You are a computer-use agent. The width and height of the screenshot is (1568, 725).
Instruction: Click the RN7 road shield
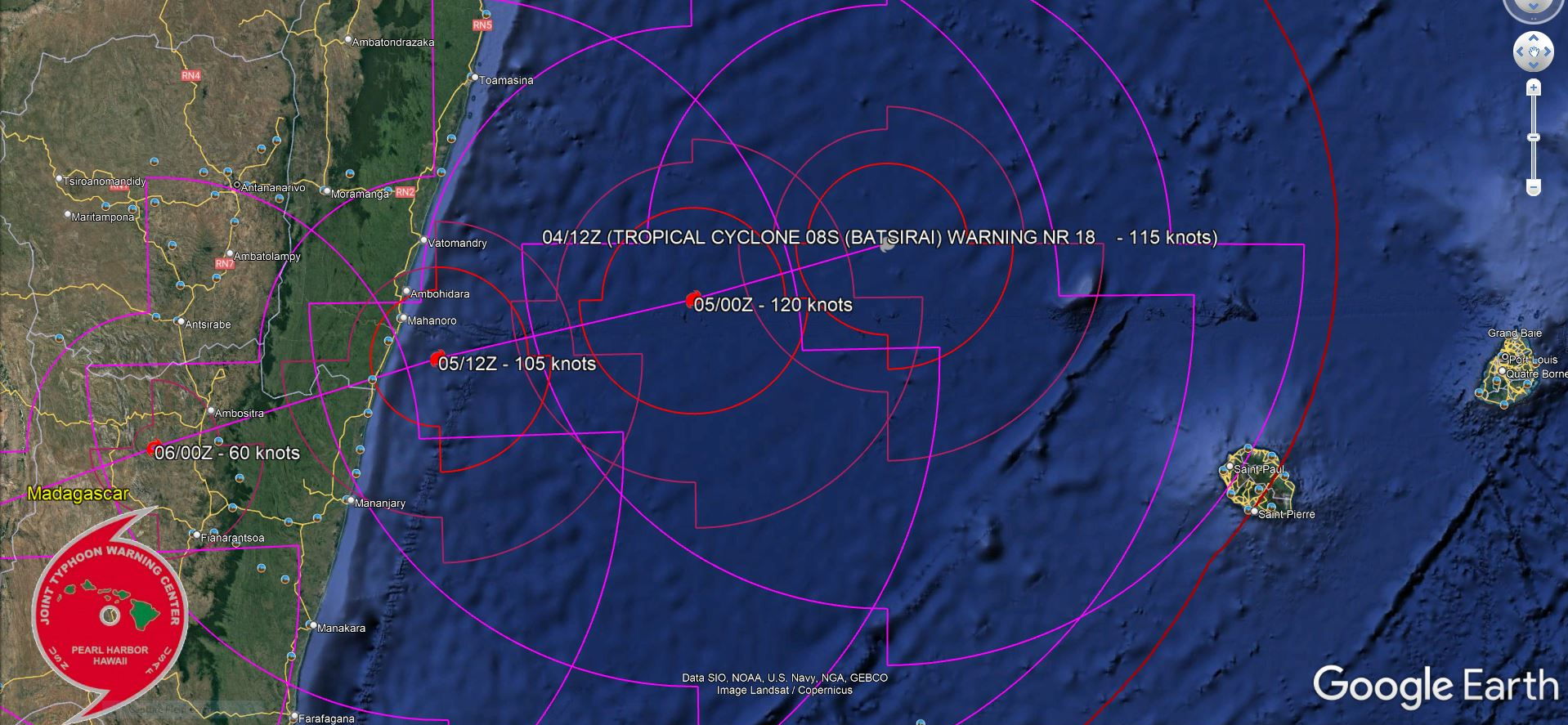click(225, 264)
